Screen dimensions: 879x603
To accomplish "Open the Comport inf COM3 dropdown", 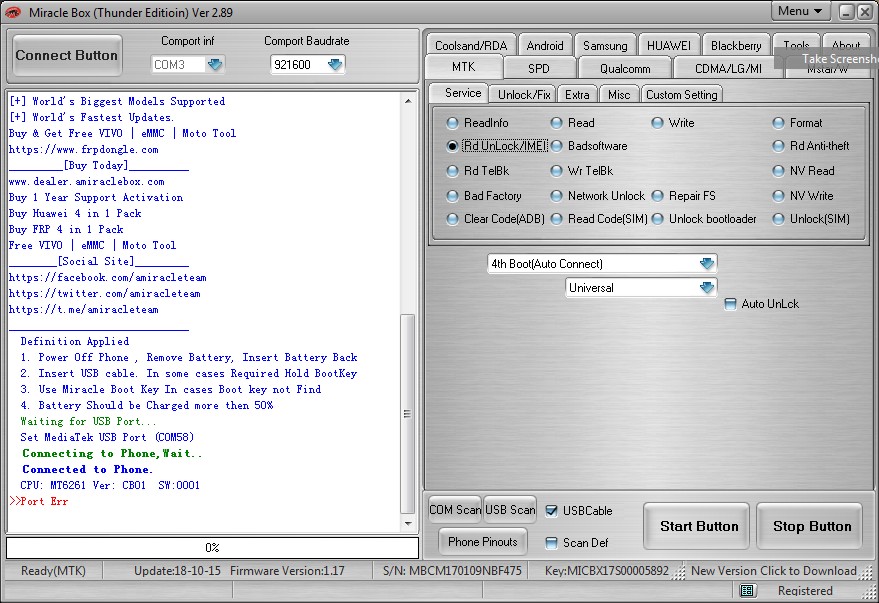I will (215, 64).
